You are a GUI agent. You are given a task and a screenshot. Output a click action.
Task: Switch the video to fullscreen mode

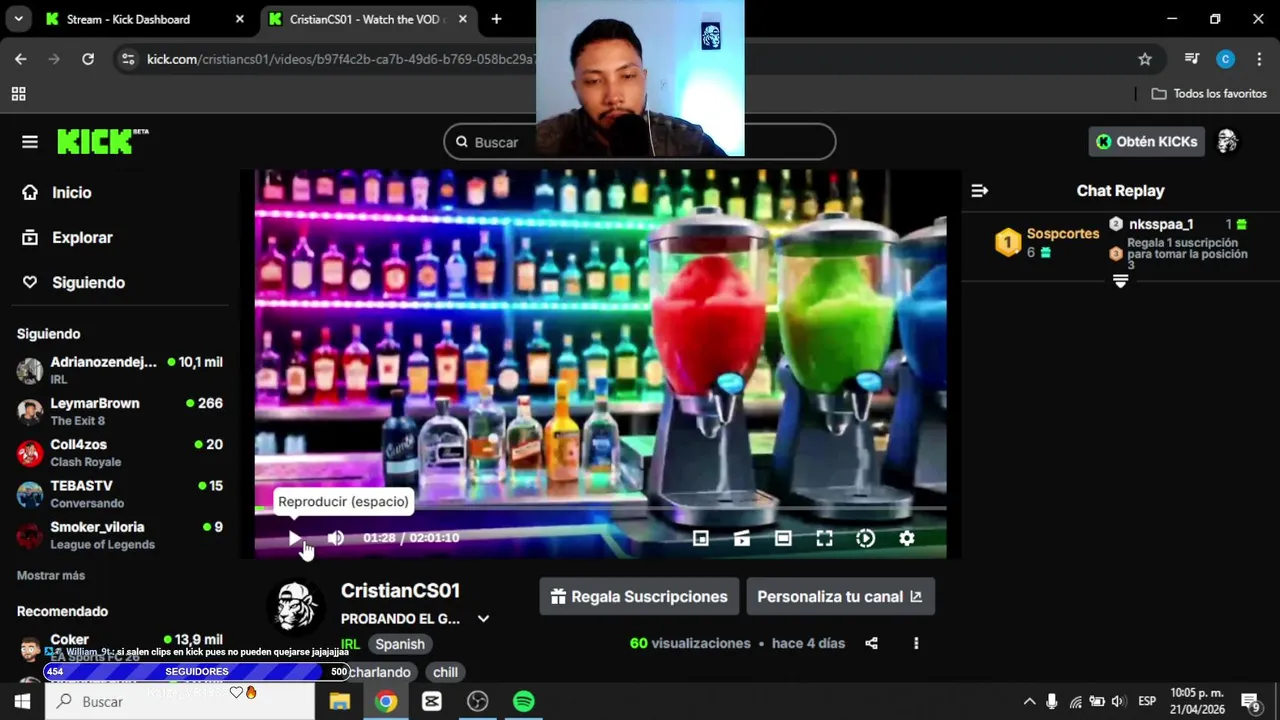[x=824, y=538]
